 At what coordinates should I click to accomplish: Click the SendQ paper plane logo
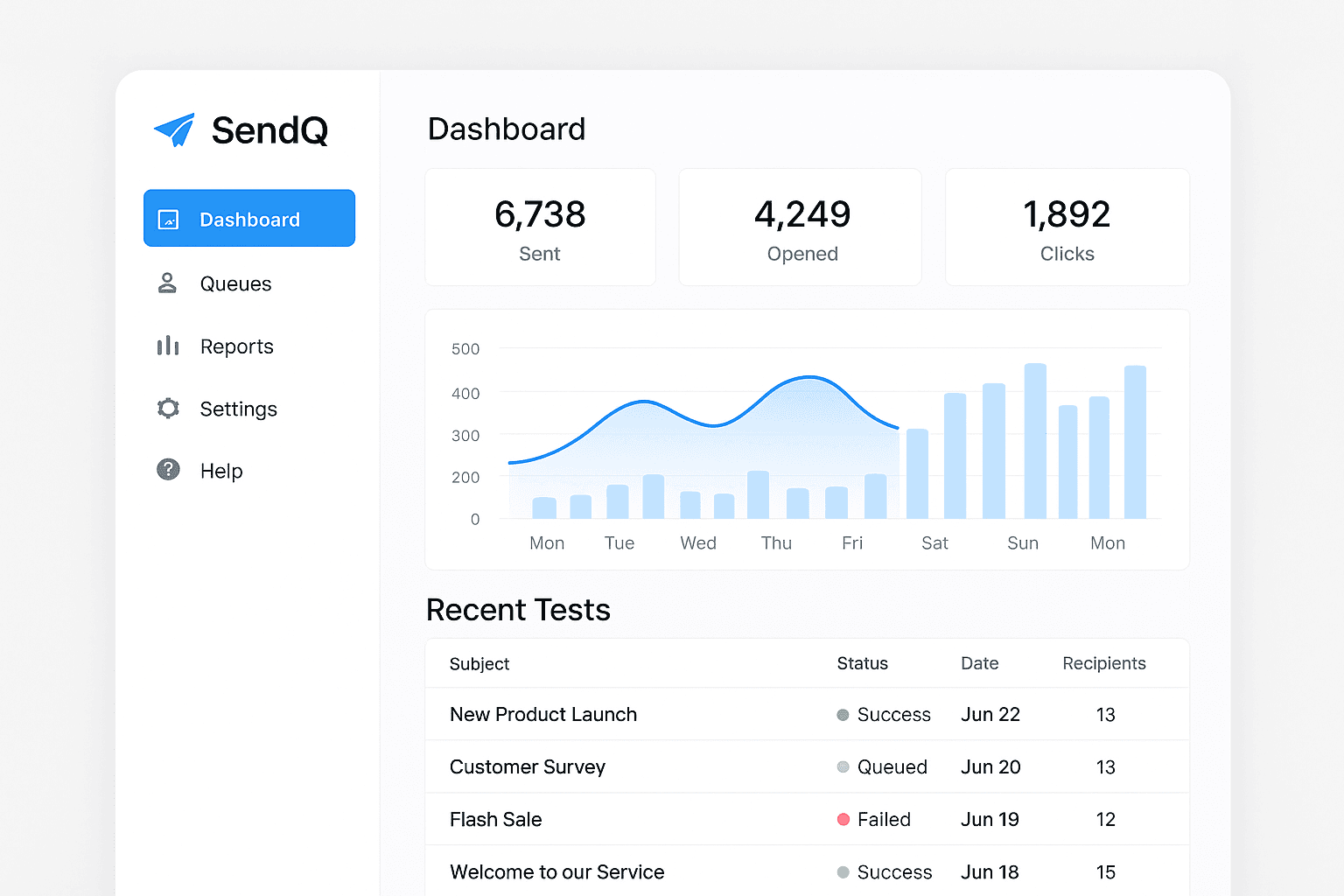tap(175, 130)
